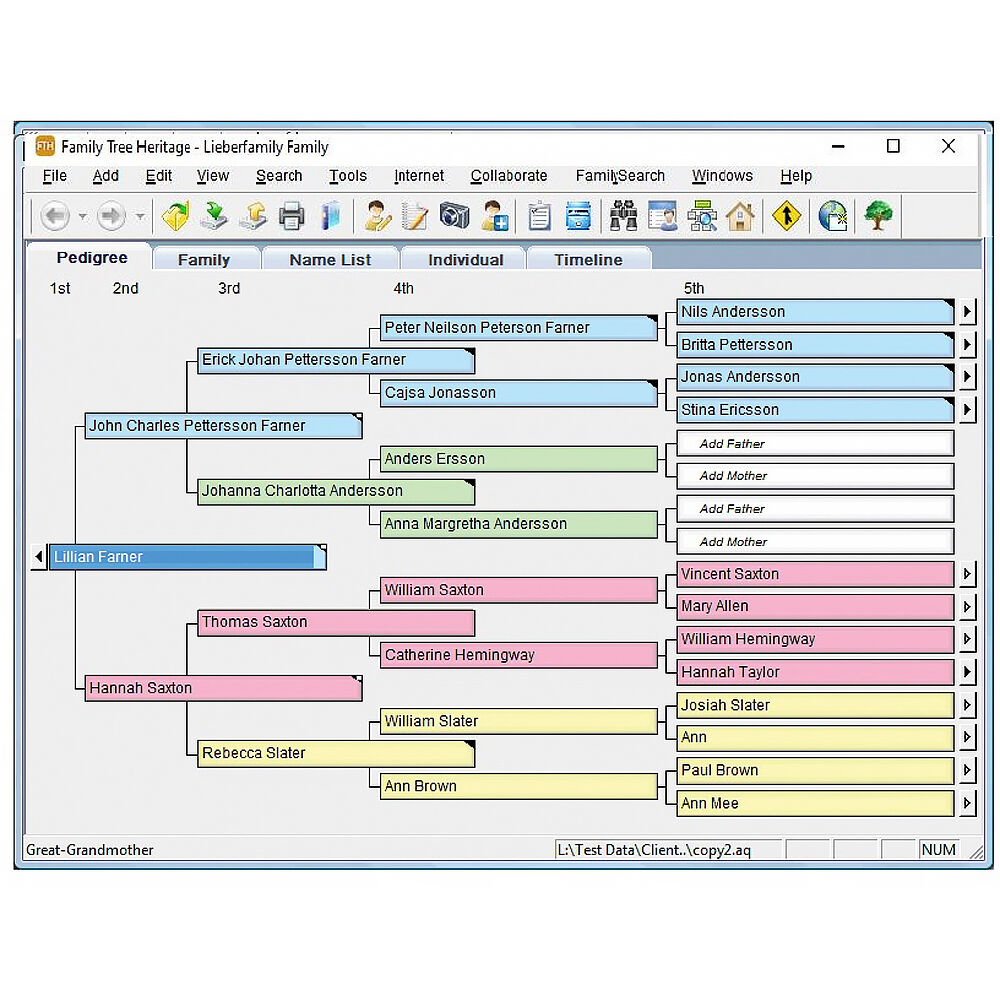Viewport: 1000px width, 1000px height.
Task: Open the notes notepad icon
Action: [x=415, y=216]
